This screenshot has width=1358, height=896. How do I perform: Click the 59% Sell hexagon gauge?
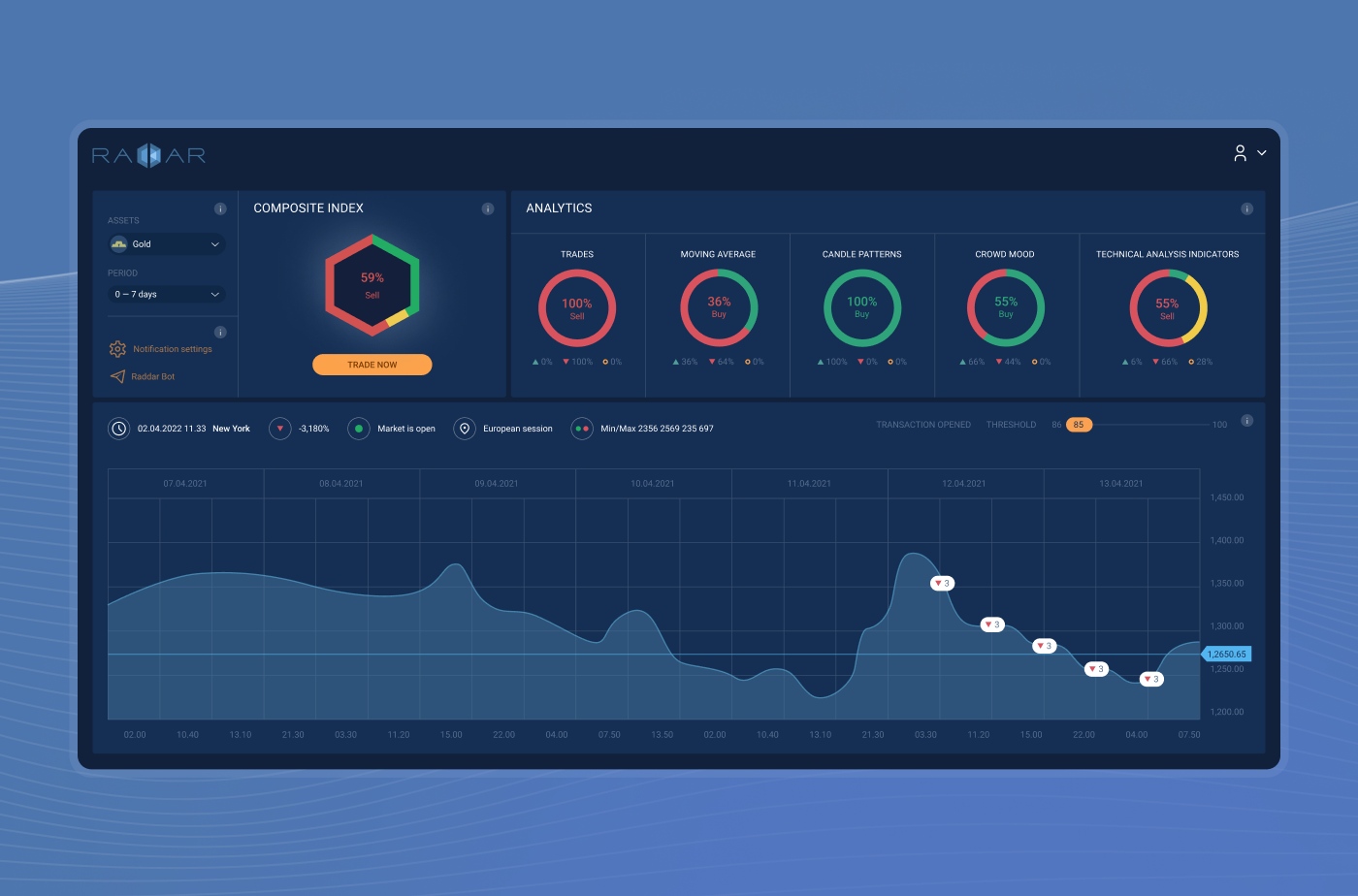[372, 285]
